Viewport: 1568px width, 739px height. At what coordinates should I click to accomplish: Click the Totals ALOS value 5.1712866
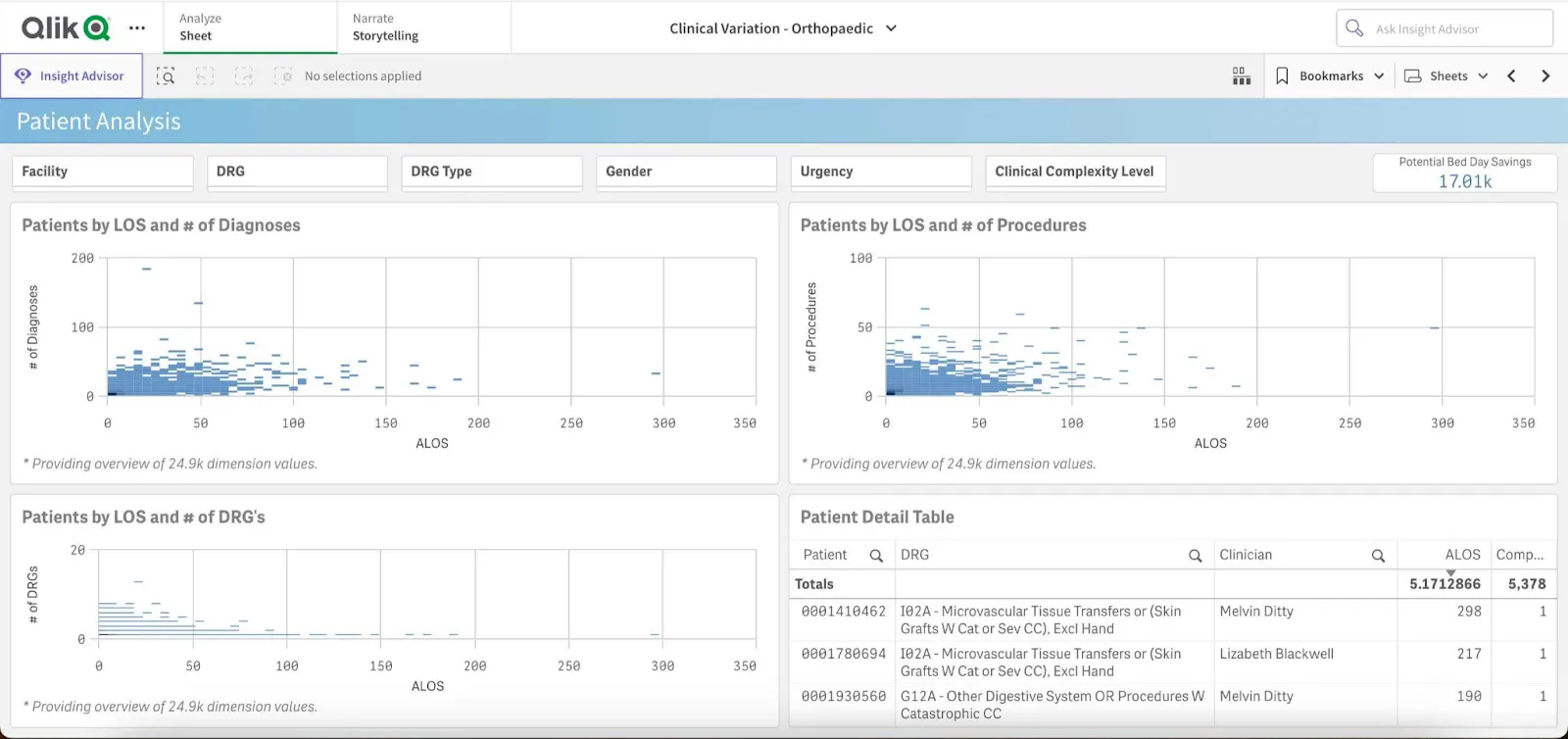1445,583
